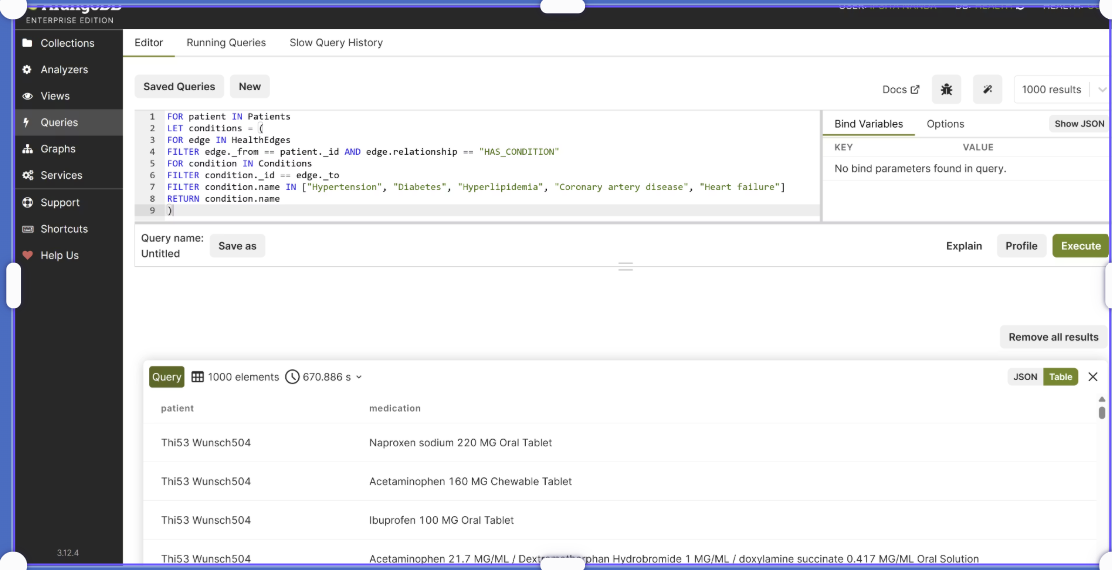Open Collections folder icon in sidebar

coord(27,43)
